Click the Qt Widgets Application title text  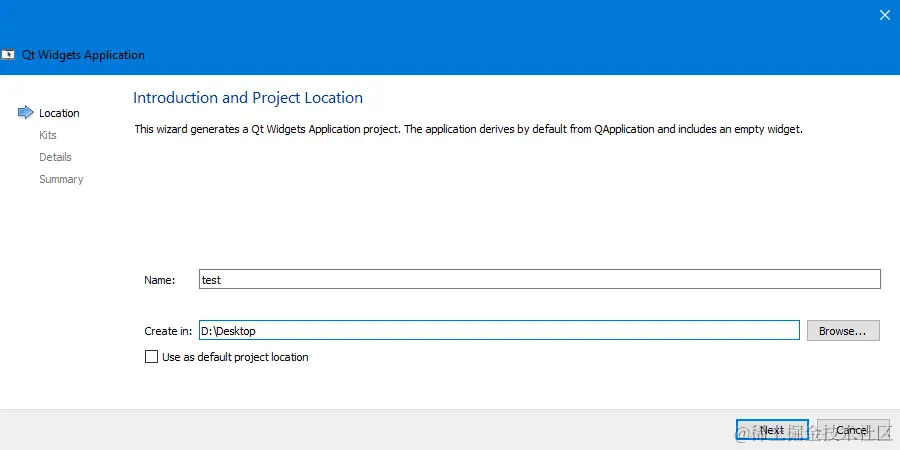pyautogui.click(x=83, y=55)
